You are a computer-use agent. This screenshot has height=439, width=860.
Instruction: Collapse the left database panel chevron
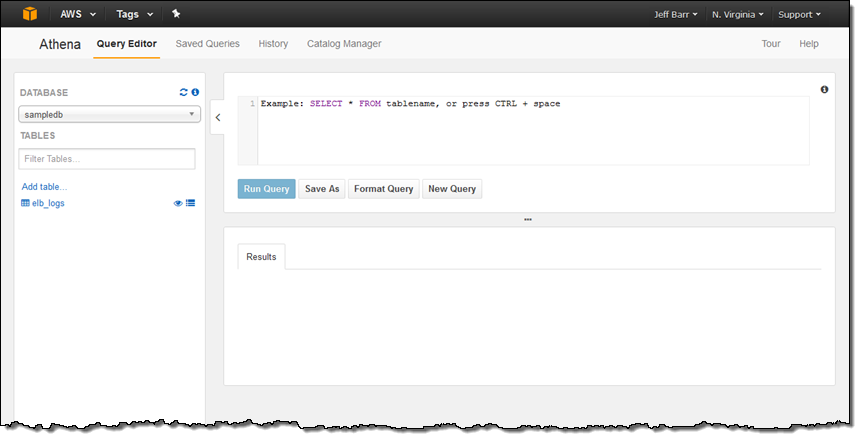click(218, 117)
